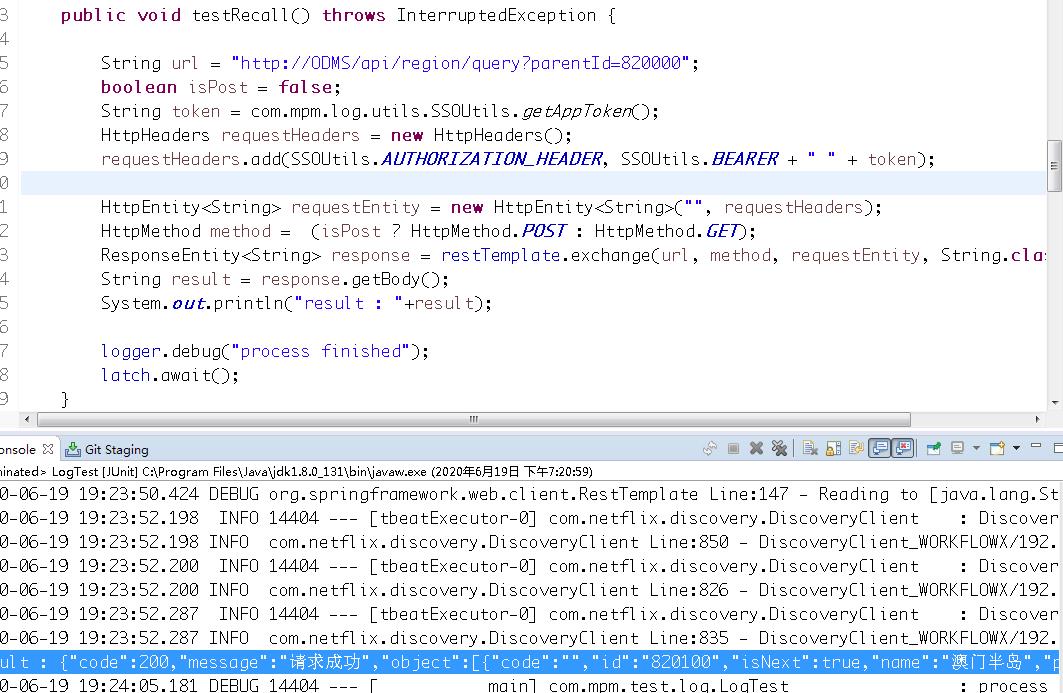This screenshot has height=693, width=1063.
Task: Clear the console output
Action: pyautogui.click(x=809, y=448)
